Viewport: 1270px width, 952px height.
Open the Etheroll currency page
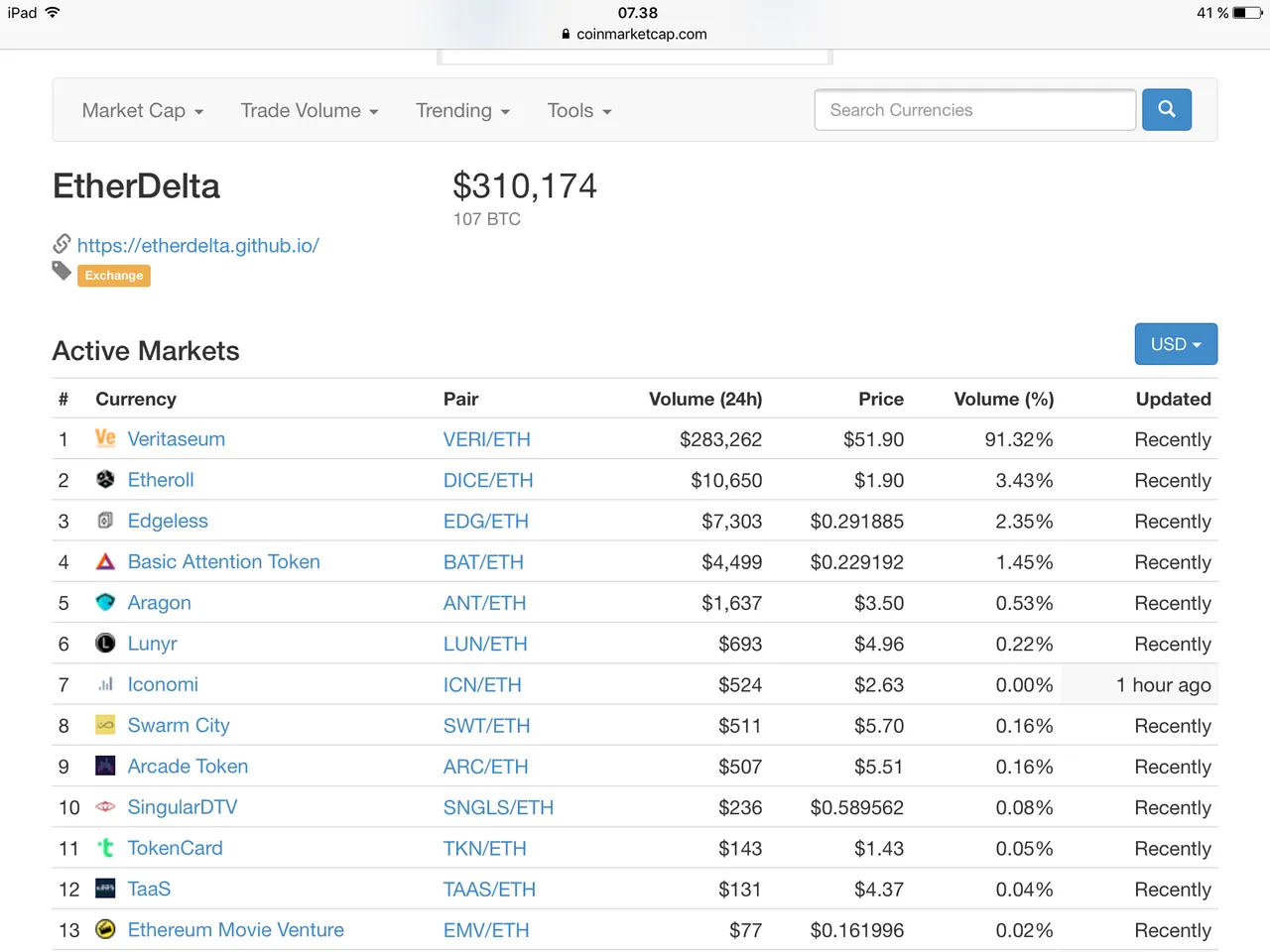click(x=161, y=480)
